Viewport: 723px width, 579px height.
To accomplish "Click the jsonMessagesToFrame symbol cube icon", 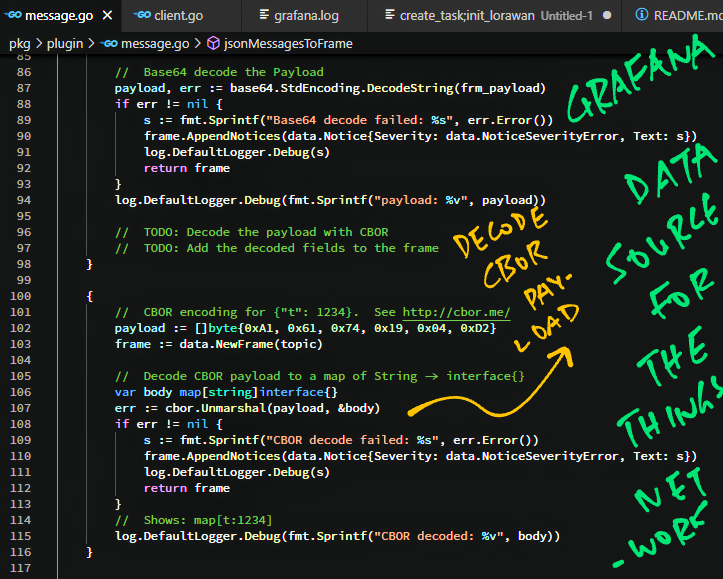I will [x=214, y=44].
